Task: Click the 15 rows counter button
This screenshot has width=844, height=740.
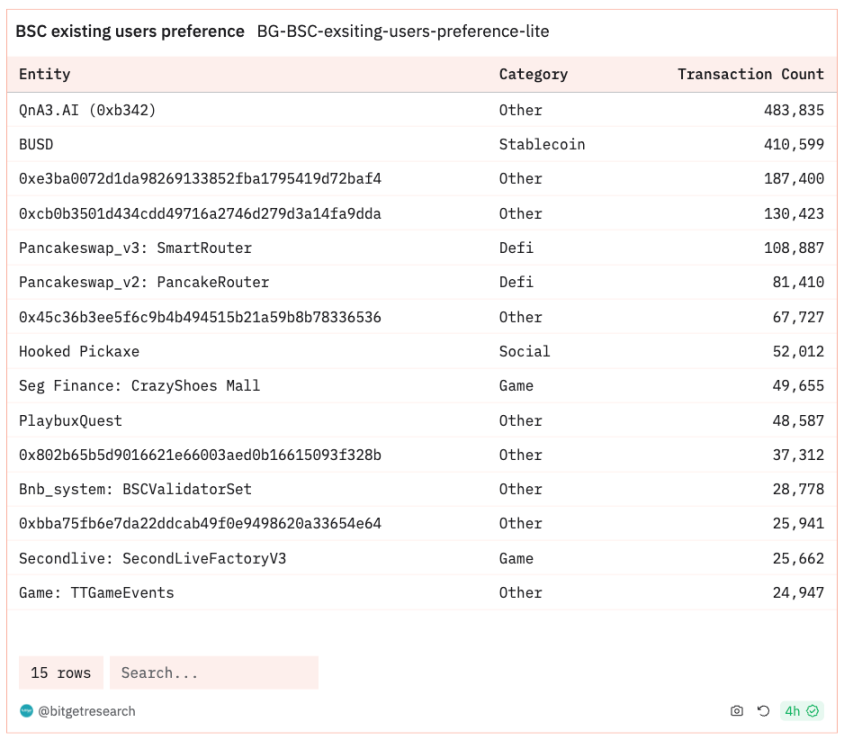Action: point(61,673)
